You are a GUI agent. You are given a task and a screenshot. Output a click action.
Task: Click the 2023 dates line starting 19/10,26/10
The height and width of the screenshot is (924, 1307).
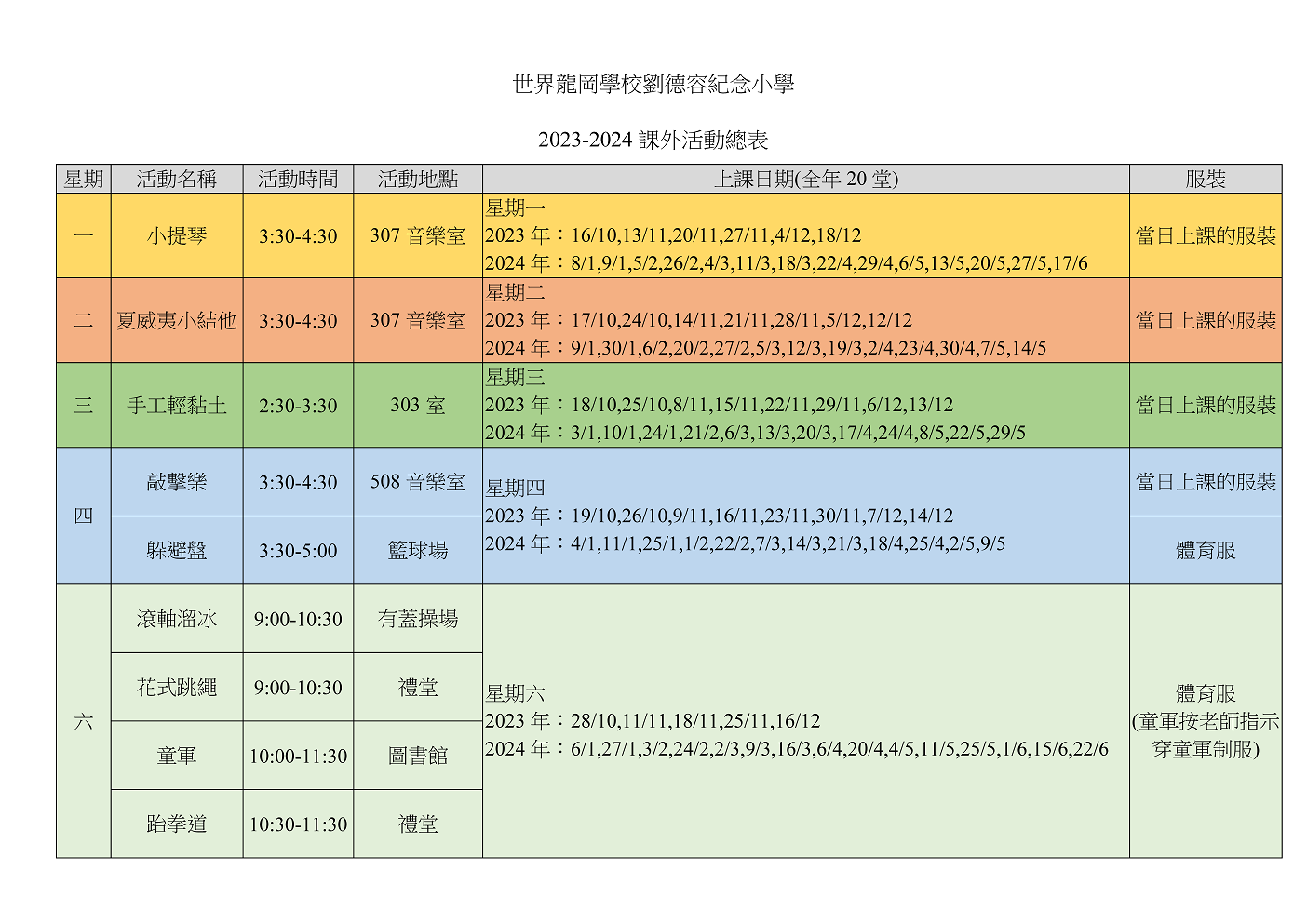(x=720, y=516)
